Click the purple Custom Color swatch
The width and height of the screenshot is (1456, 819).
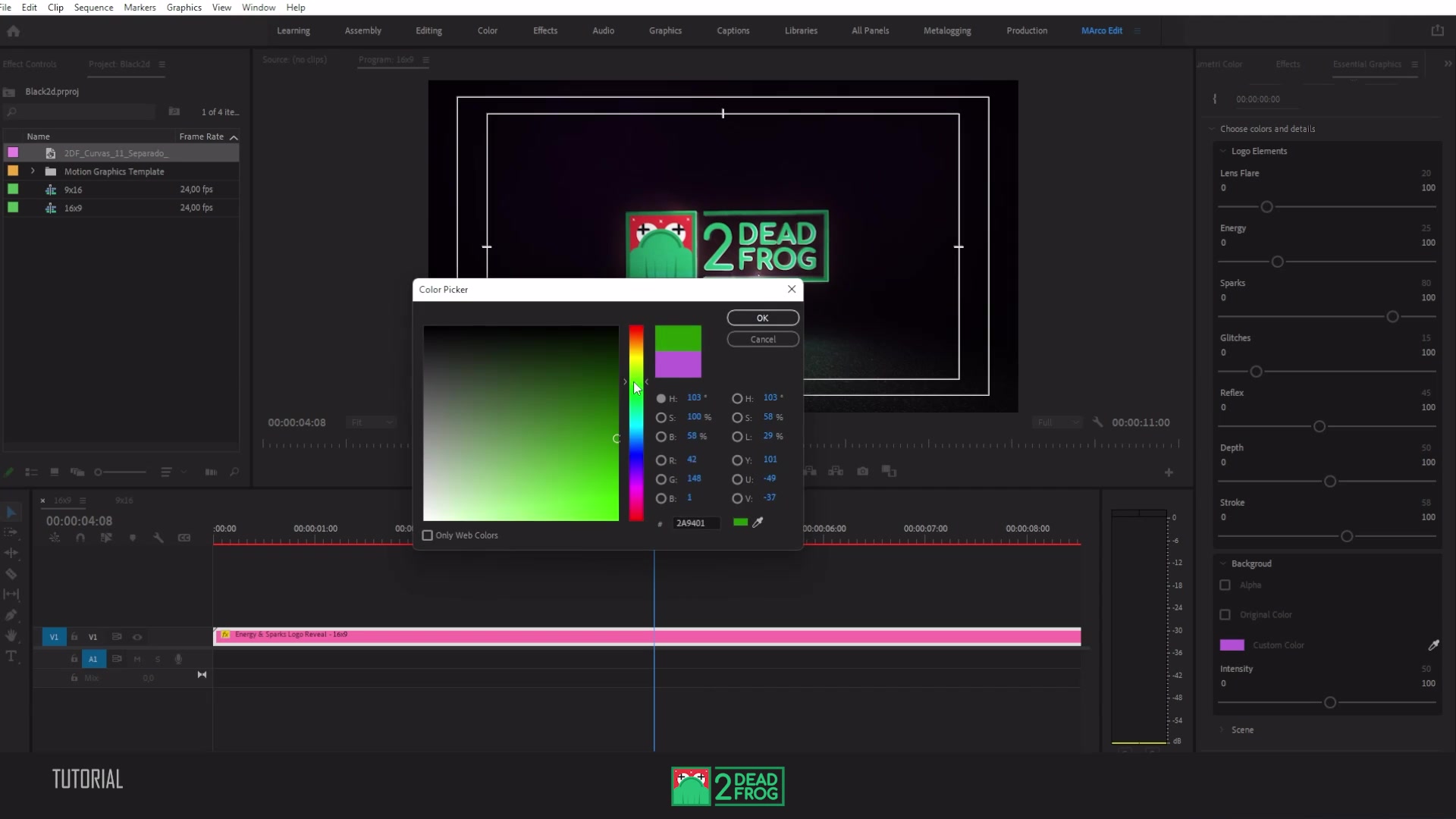click(1232, 645)
